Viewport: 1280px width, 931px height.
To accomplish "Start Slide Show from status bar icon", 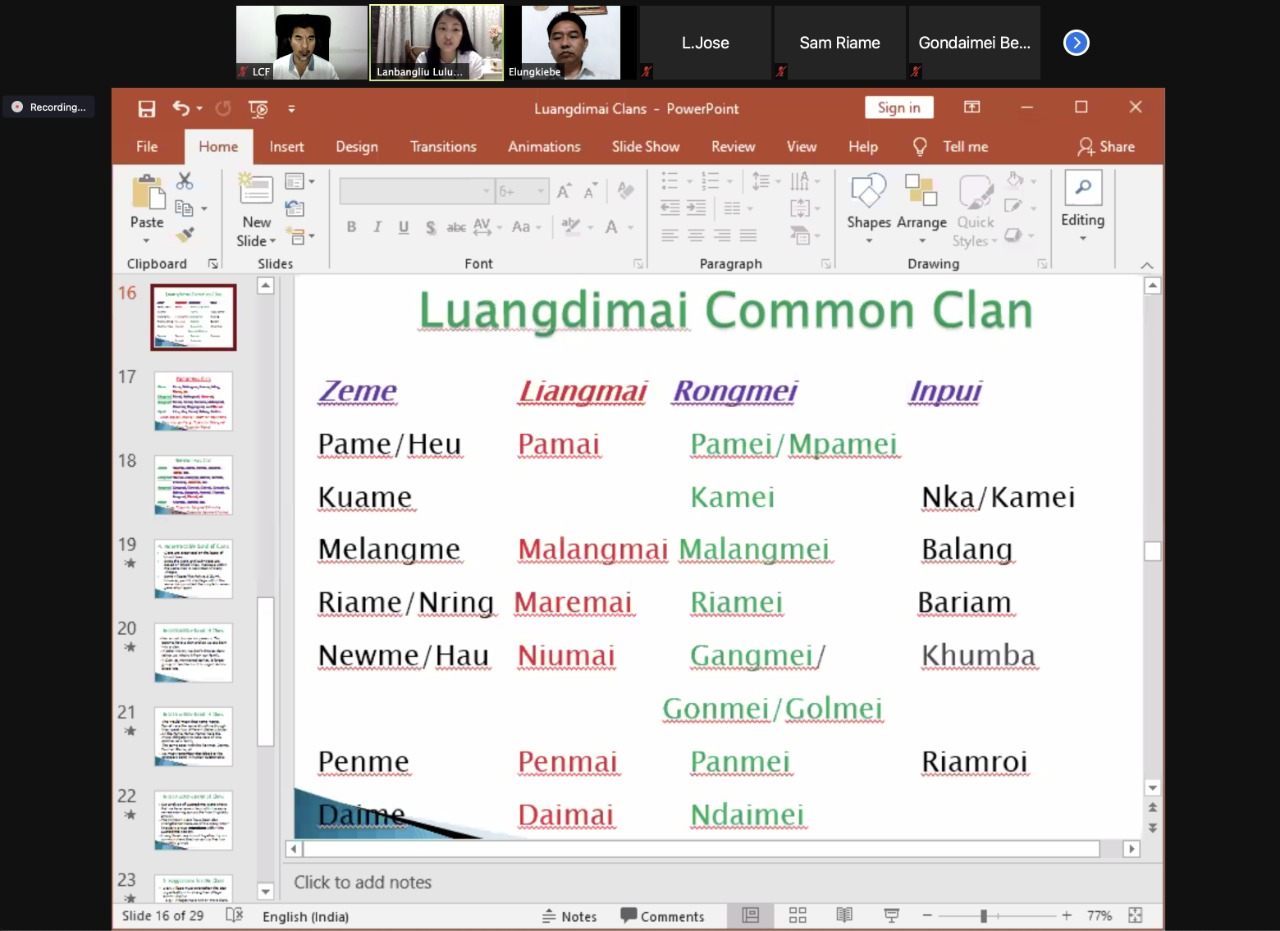I will tap(891, 915).
